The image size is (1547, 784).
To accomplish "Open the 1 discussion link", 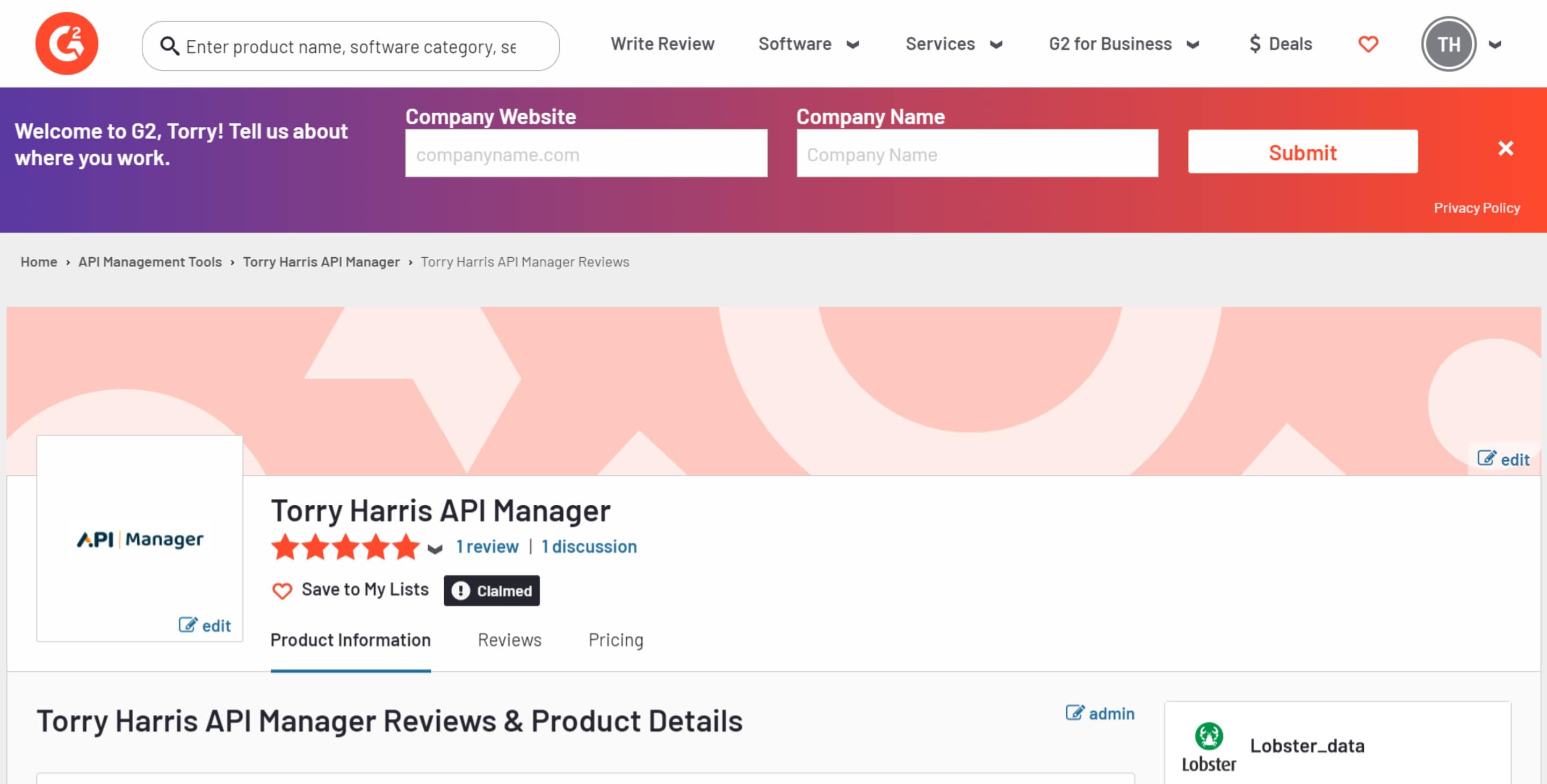I will (589, 546).
